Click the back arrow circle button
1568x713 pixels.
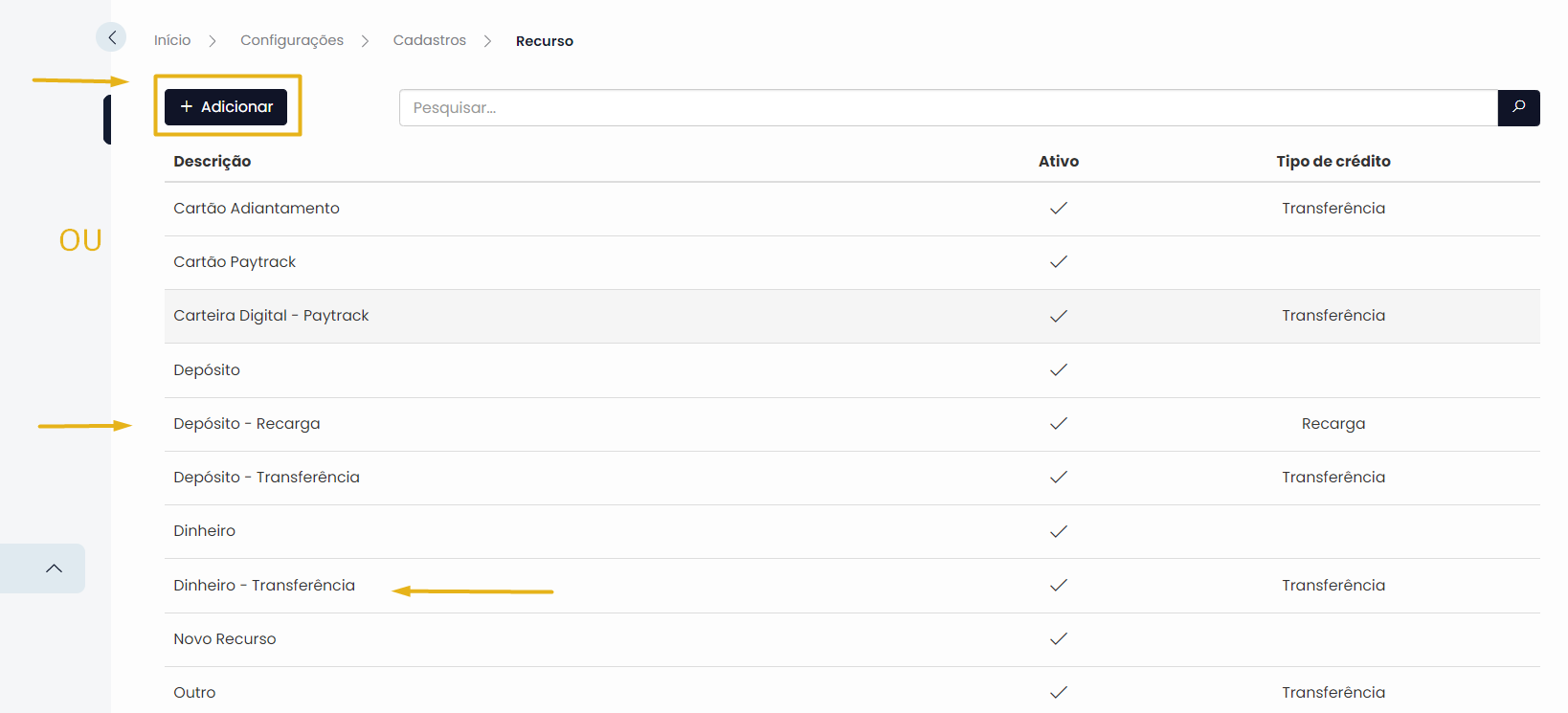tap(111, 37)
